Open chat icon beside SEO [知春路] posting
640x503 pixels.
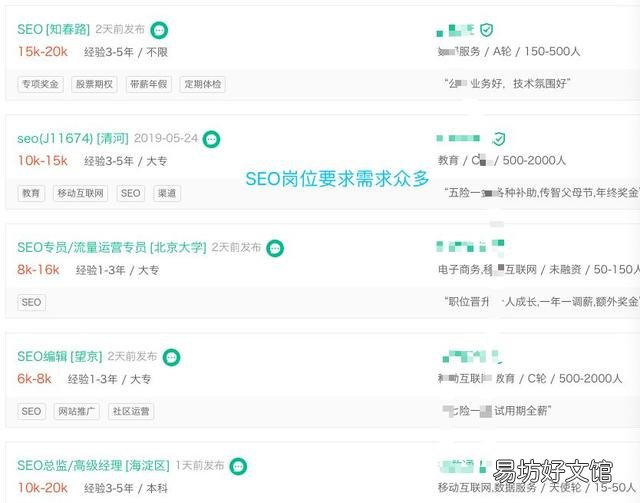[159, 30]
